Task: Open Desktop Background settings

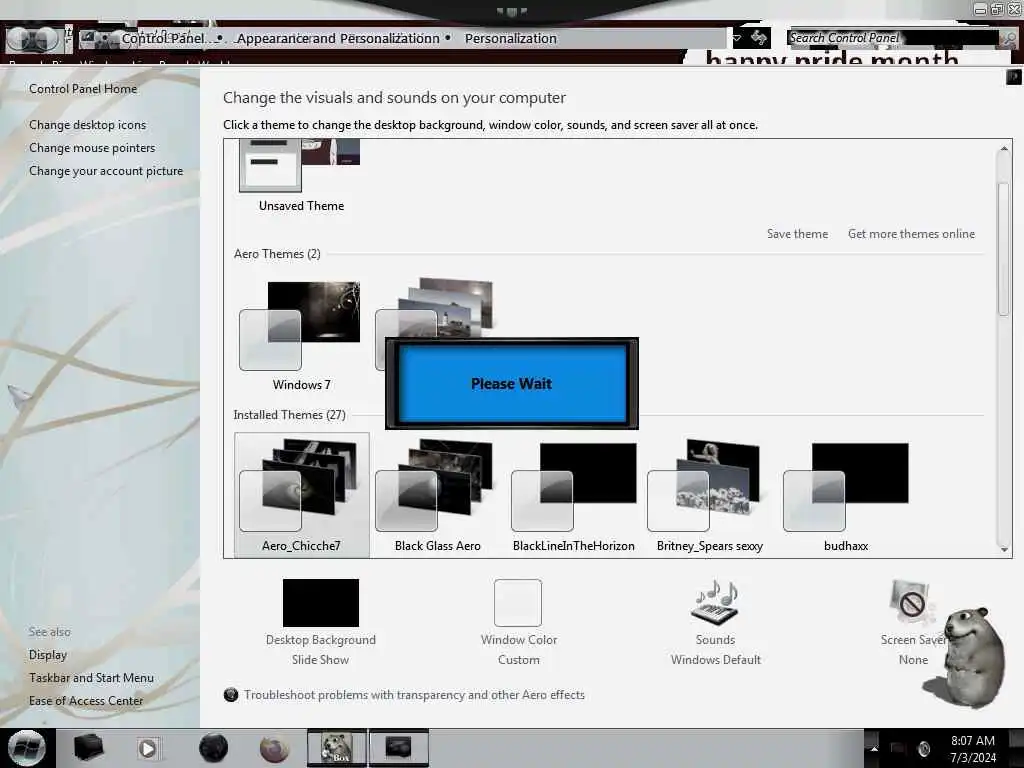Action: pyautogui.click(x=321, y=603)
